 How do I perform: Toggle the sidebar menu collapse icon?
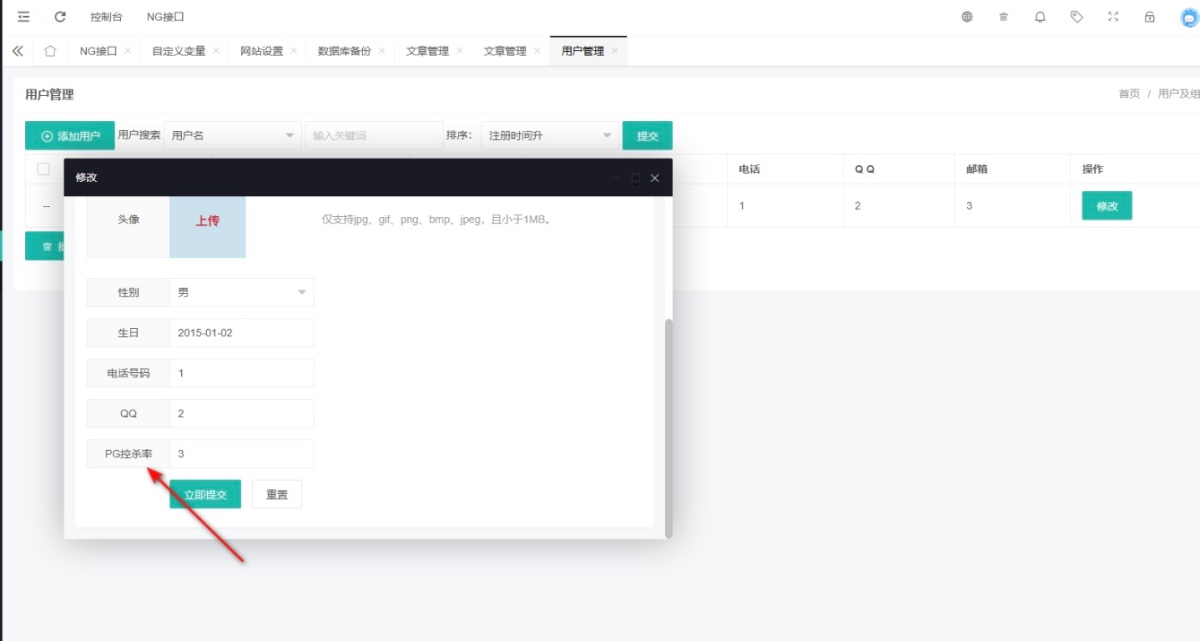(23, 17)
